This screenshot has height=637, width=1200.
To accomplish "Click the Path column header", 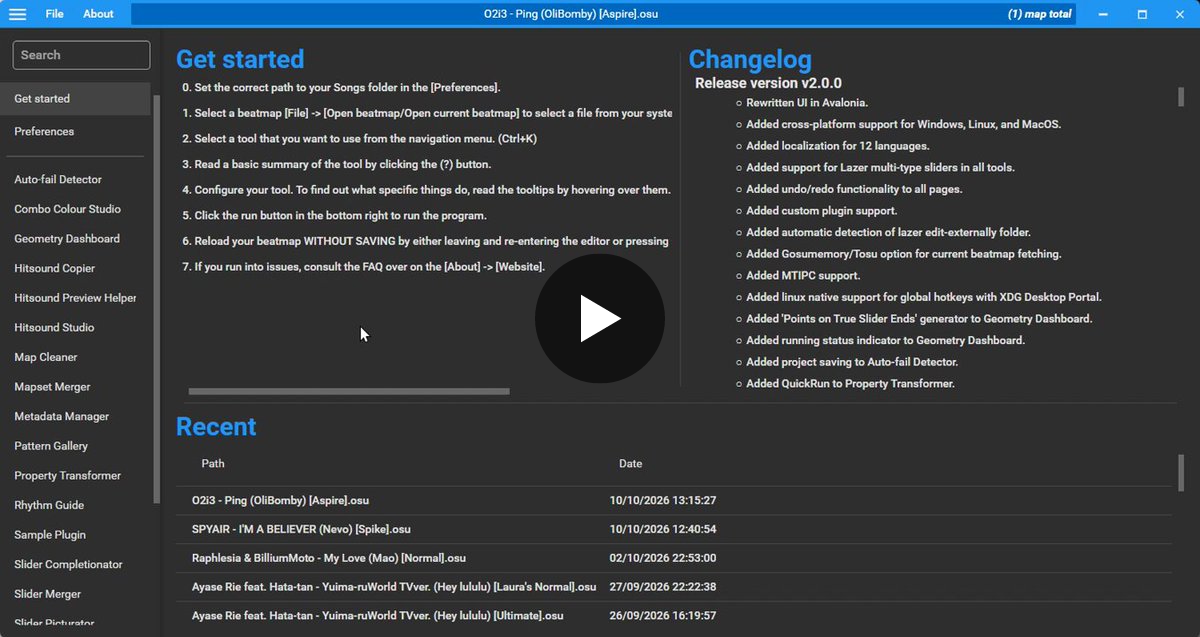I will [213, 464].
